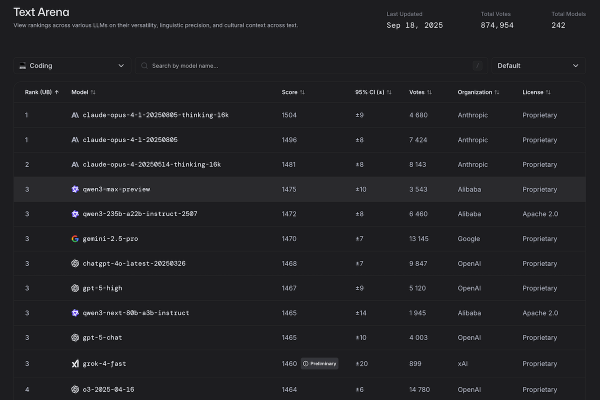Screen dimensions: 600x400
Task: Click Apache 2.0 license for qwen3-next-80b-a3b-instruct
Action: (540, 313)
